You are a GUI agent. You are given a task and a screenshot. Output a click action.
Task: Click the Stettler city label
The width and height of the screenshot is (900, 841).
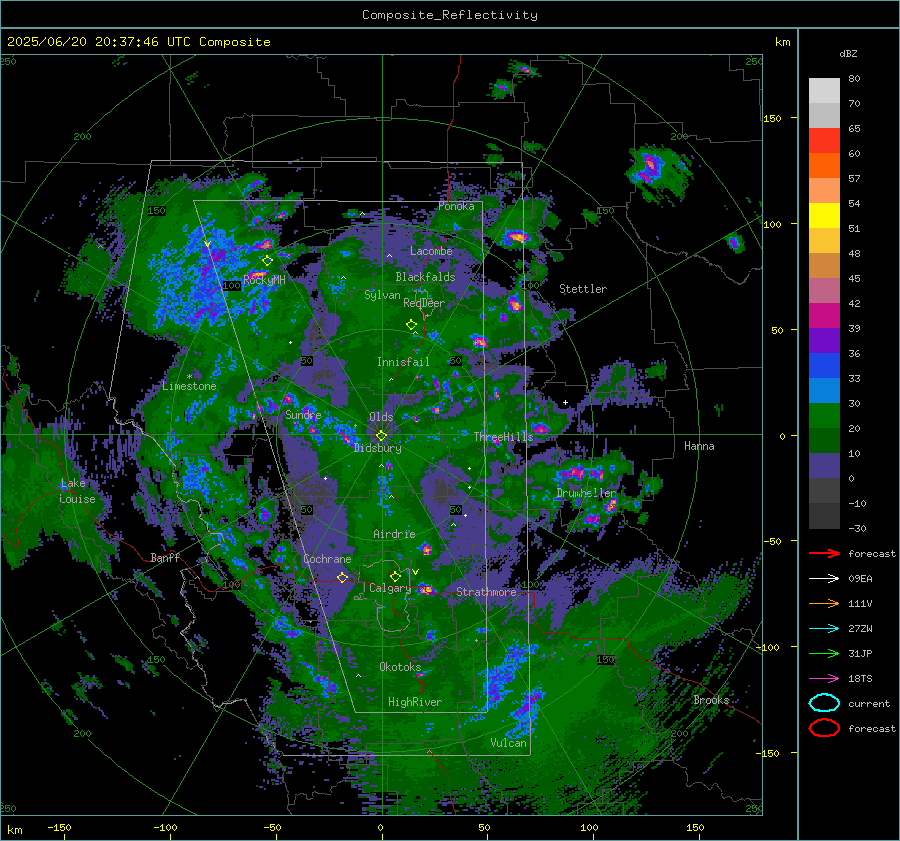(583, 289)
